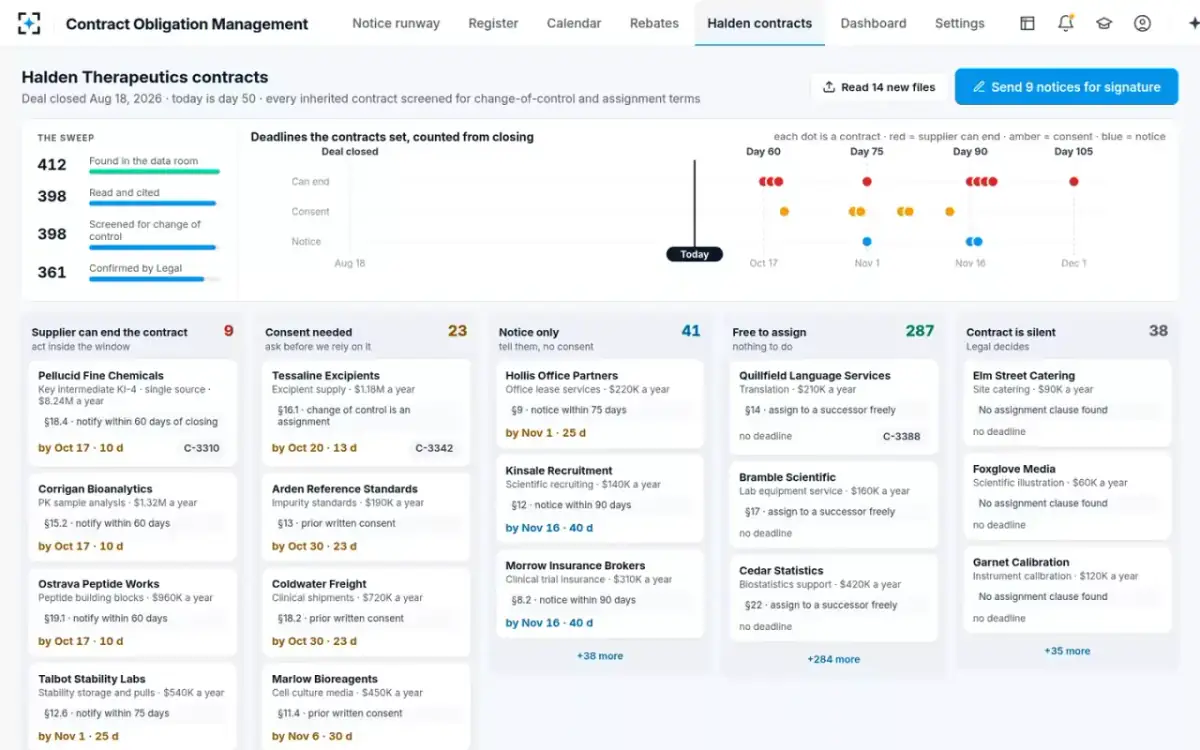Open the Morrow Insurance Brokers card
This screenshot has width=1200, height=750.
[600, 595]
